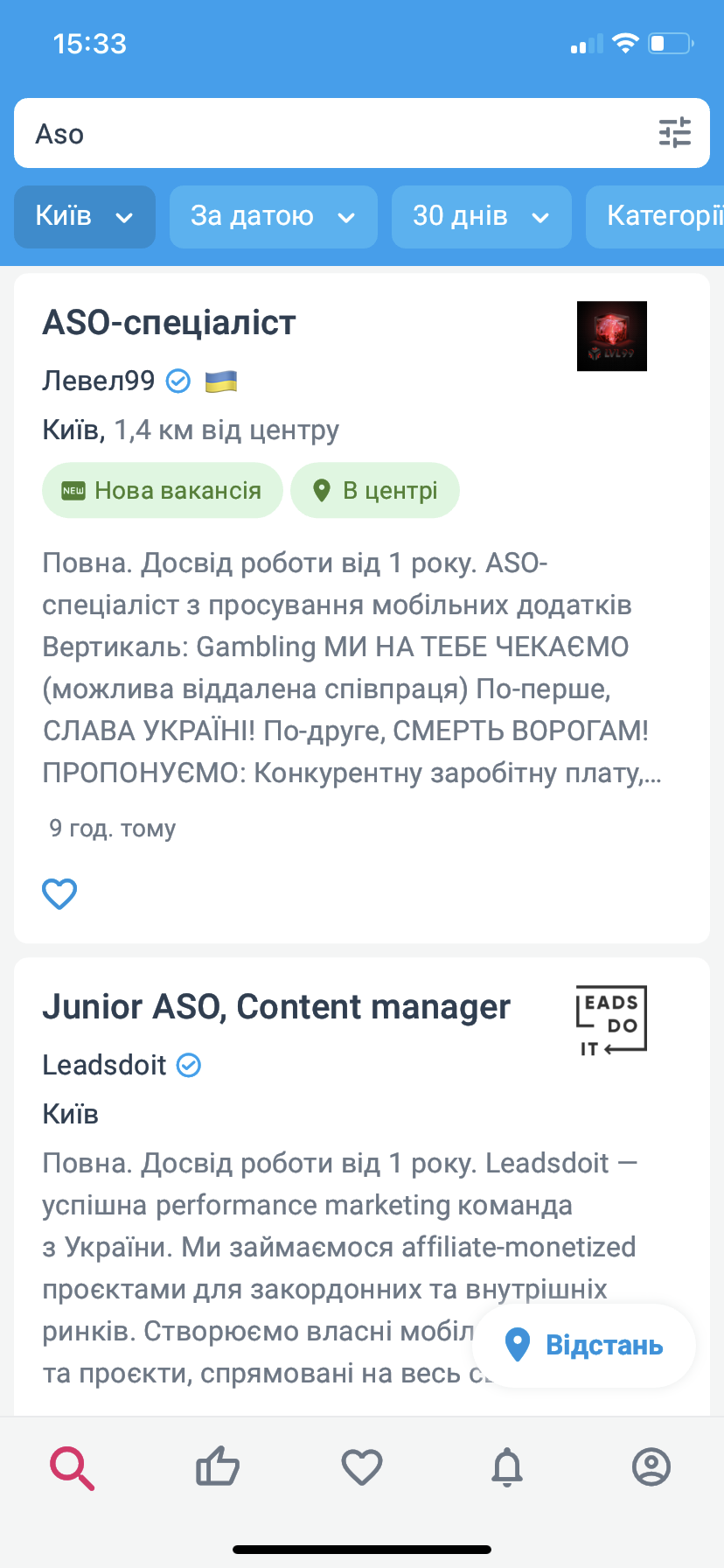Open saved vacancies heart tab

(x=362, y=1467)
